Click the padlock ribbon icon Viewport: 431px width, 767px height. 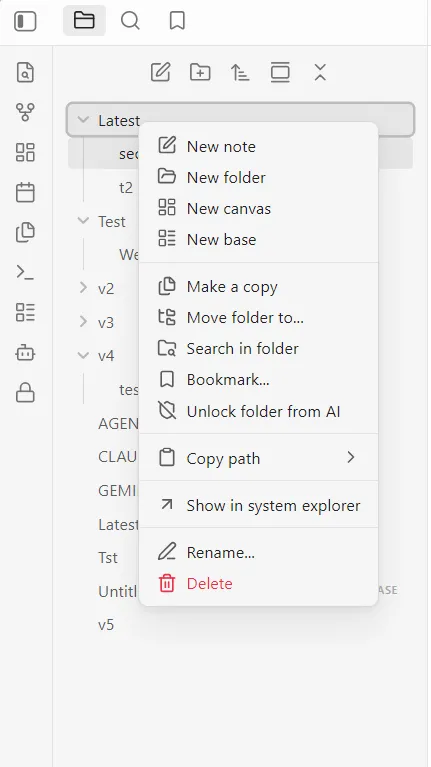[25, 392]
